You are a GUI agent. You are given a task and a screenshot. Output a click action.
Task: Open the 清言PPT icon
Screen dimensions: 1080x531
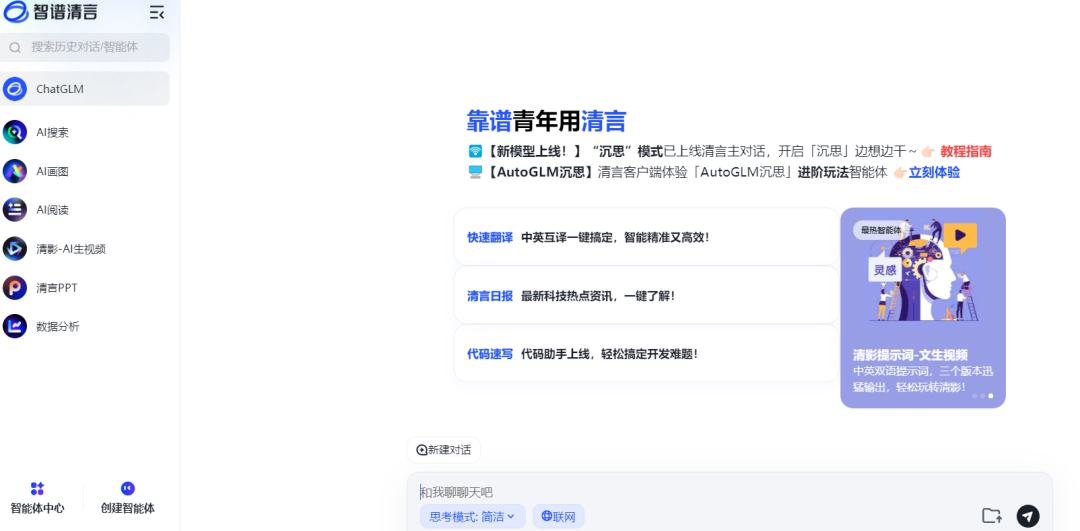(14, 288)
